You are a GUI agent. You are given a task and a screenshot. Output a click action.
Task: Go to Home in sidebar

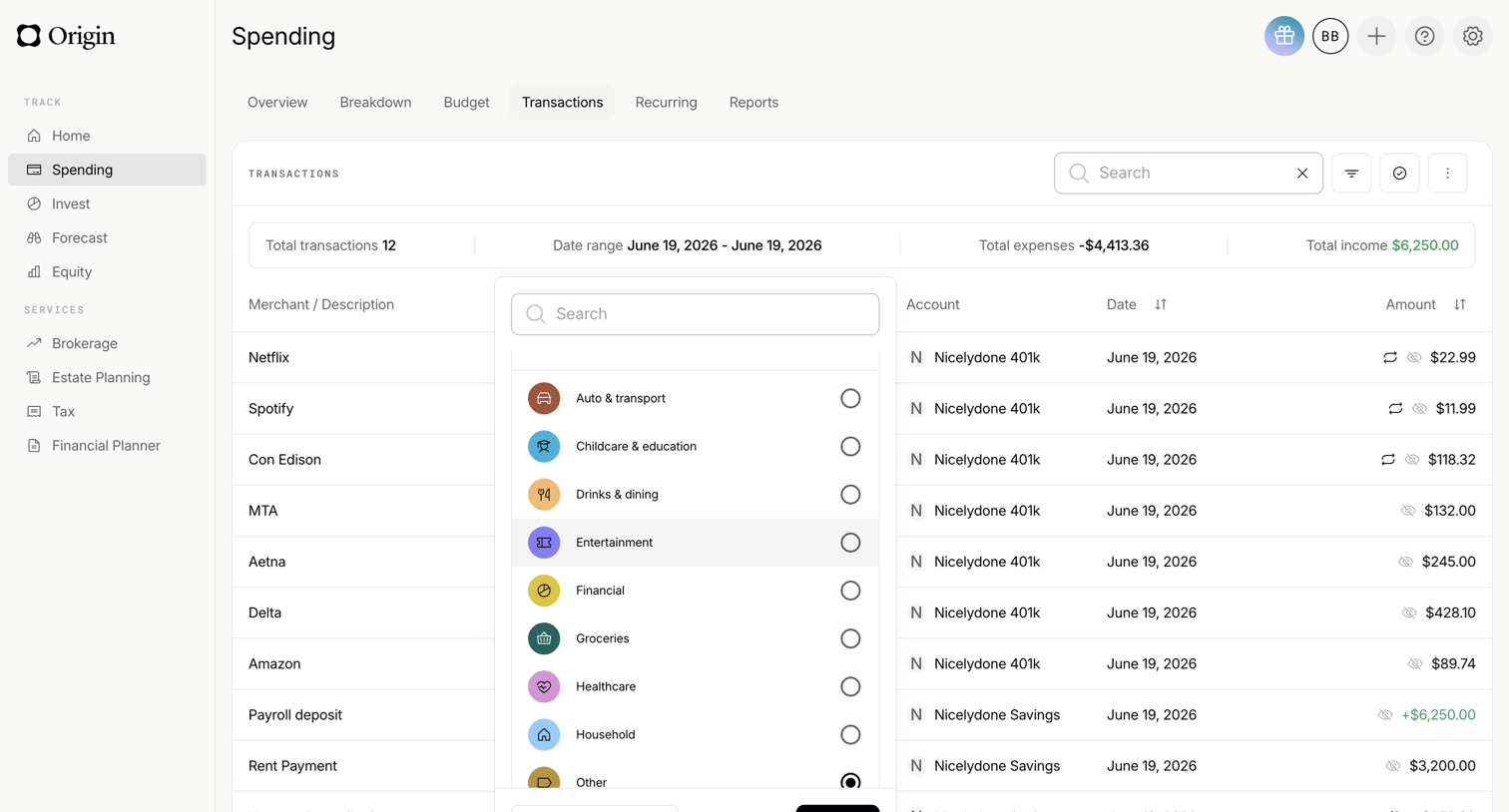point(107,136)
